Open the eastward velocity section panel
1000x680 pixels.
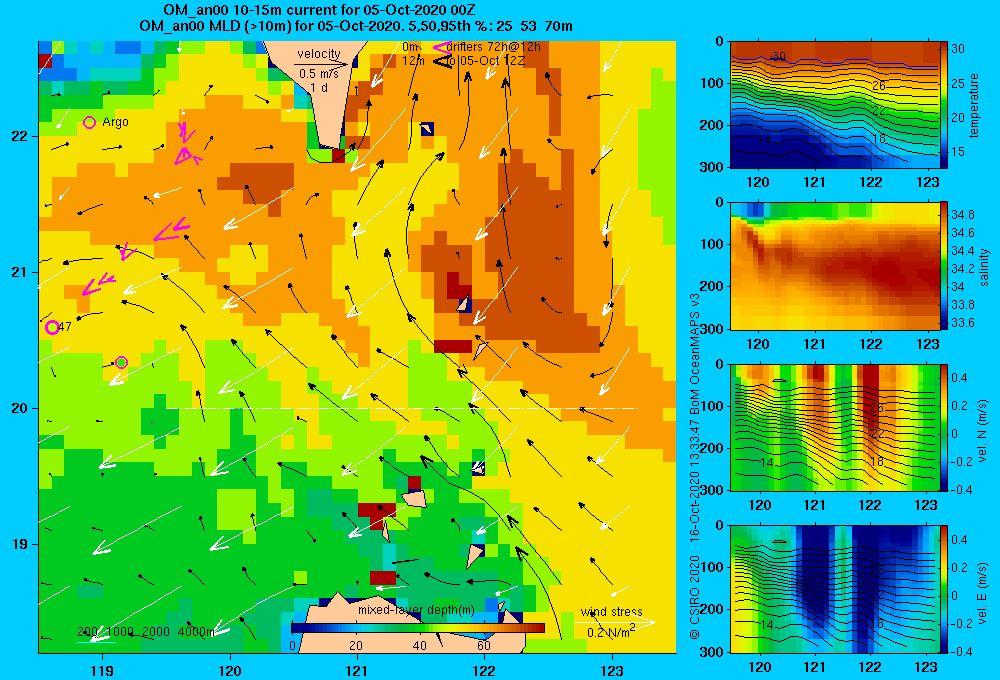click(x=834, y=589)
